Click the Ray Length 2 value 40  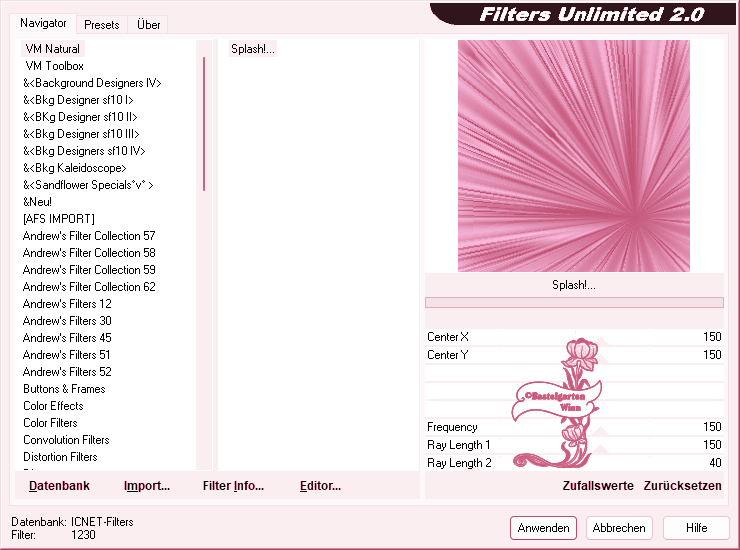tap(715, 463)
